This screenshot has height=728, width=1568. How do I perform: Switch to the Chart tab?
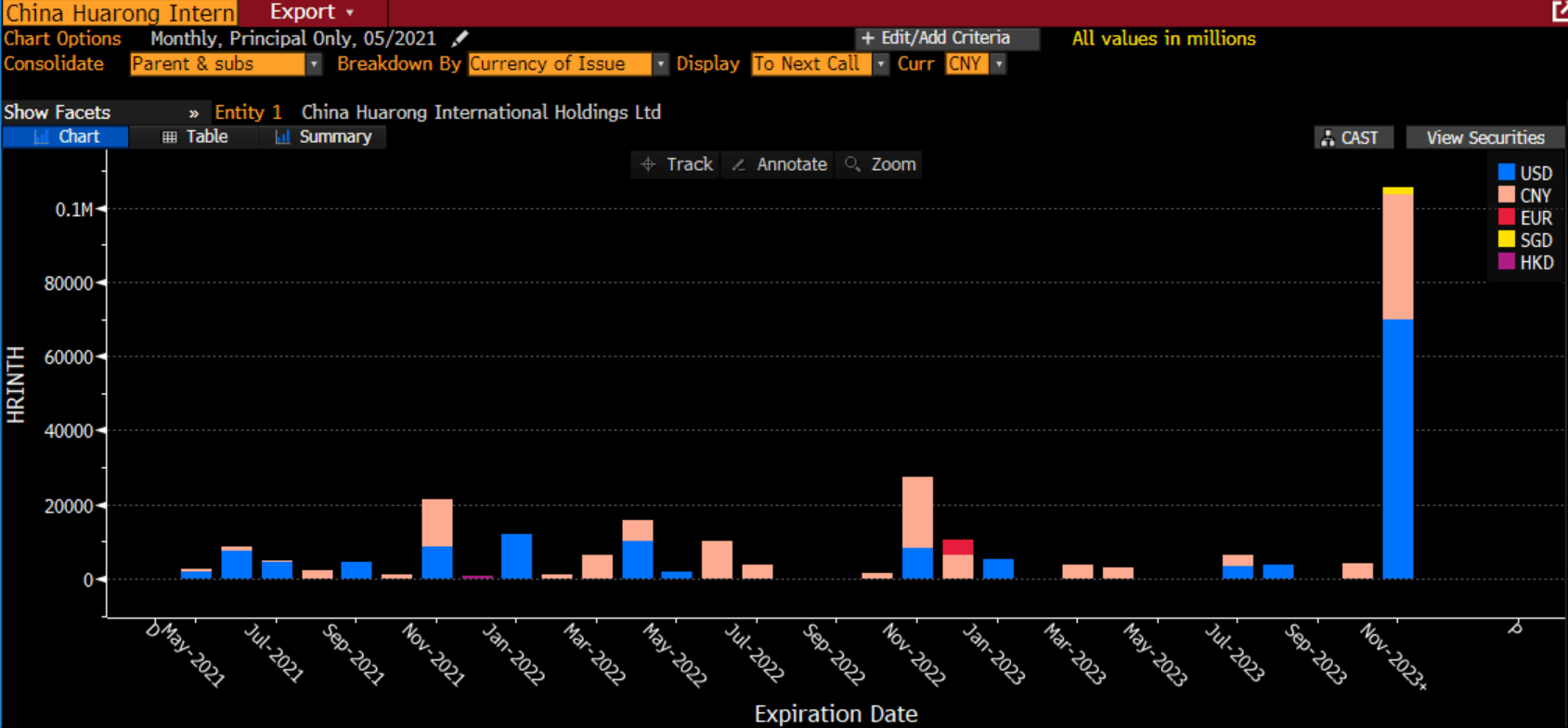coord(65,136)
